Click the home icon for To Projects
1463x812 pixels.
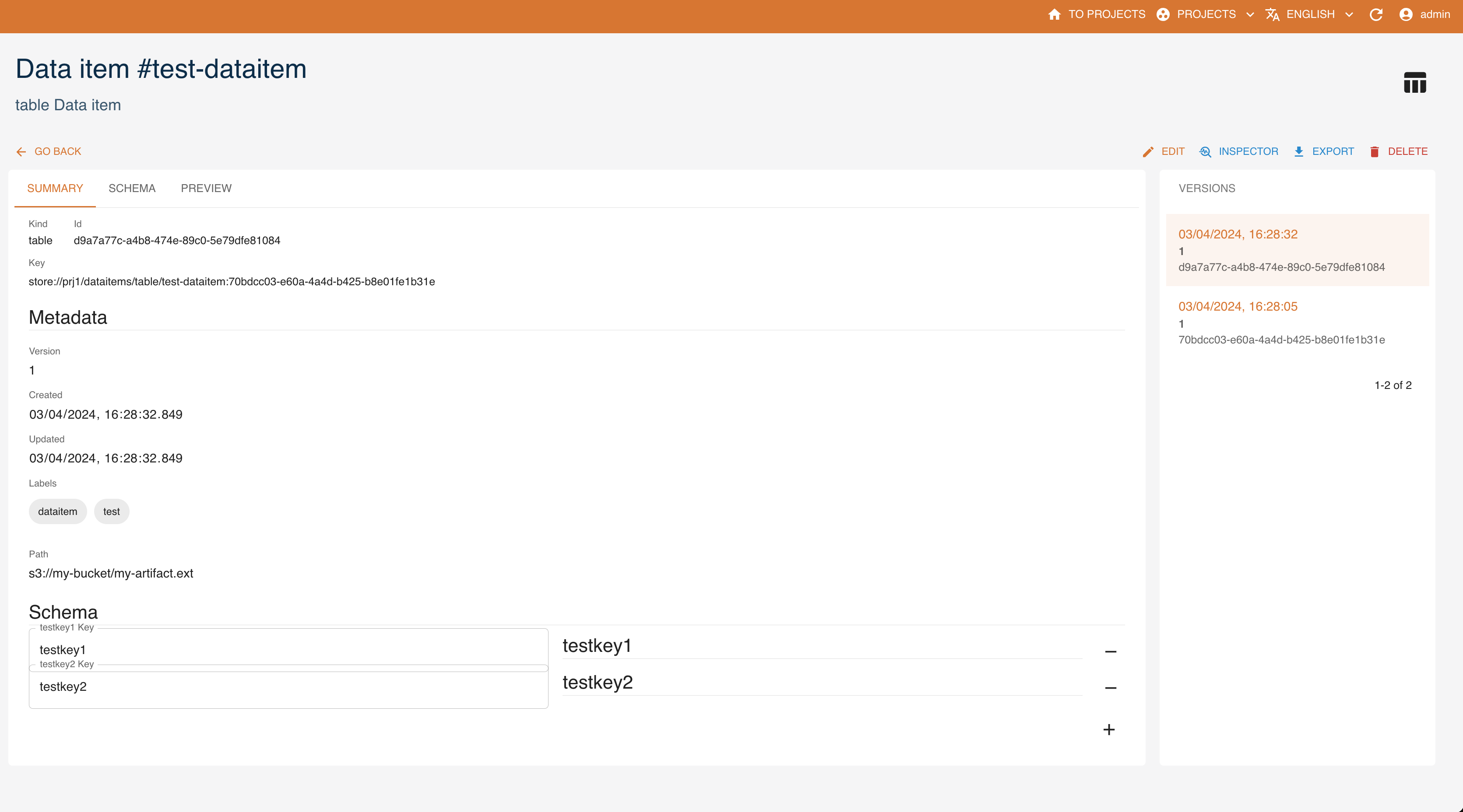click(x=1054, y=14)
